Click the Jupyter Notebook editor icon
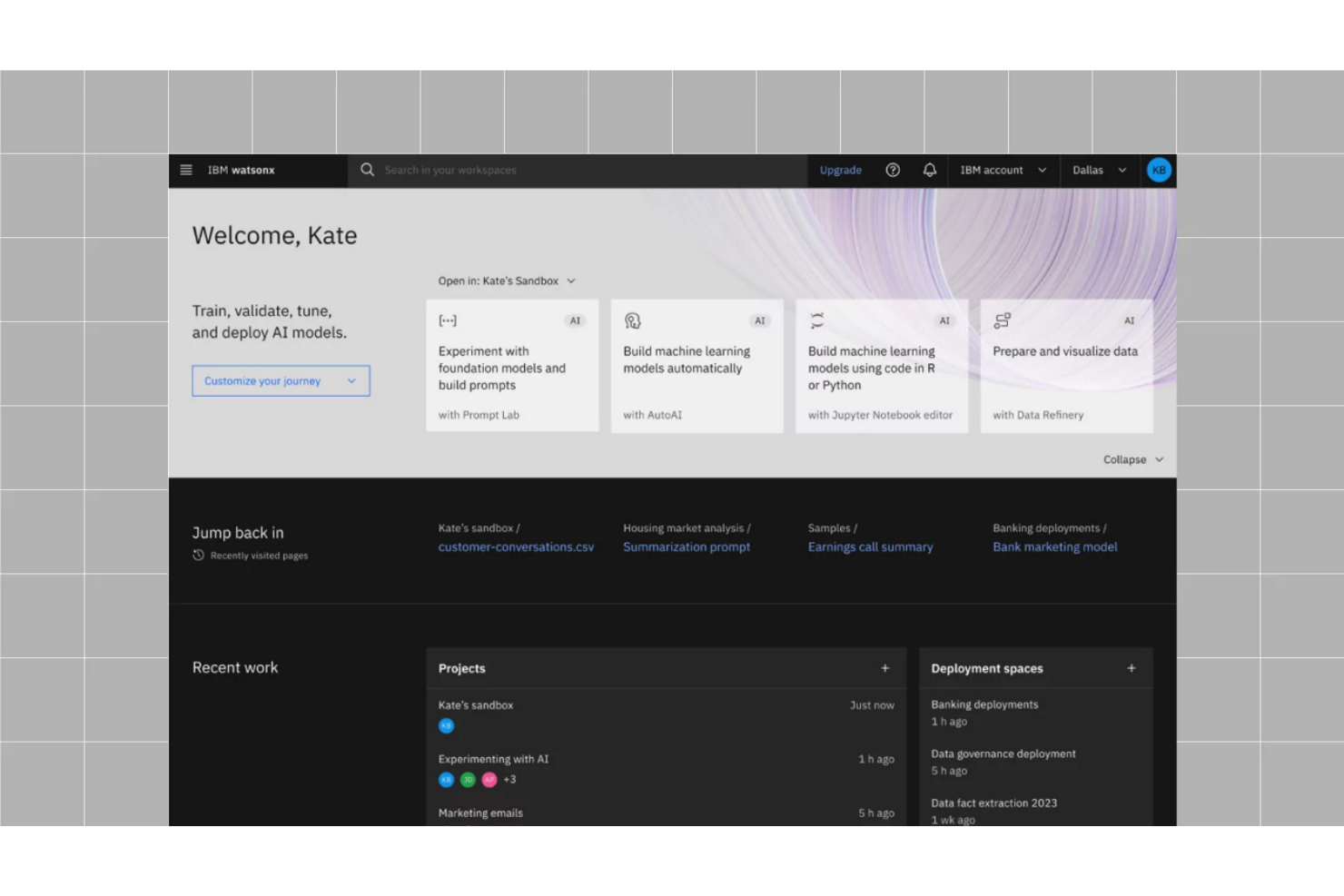 [x=815, y=320]
